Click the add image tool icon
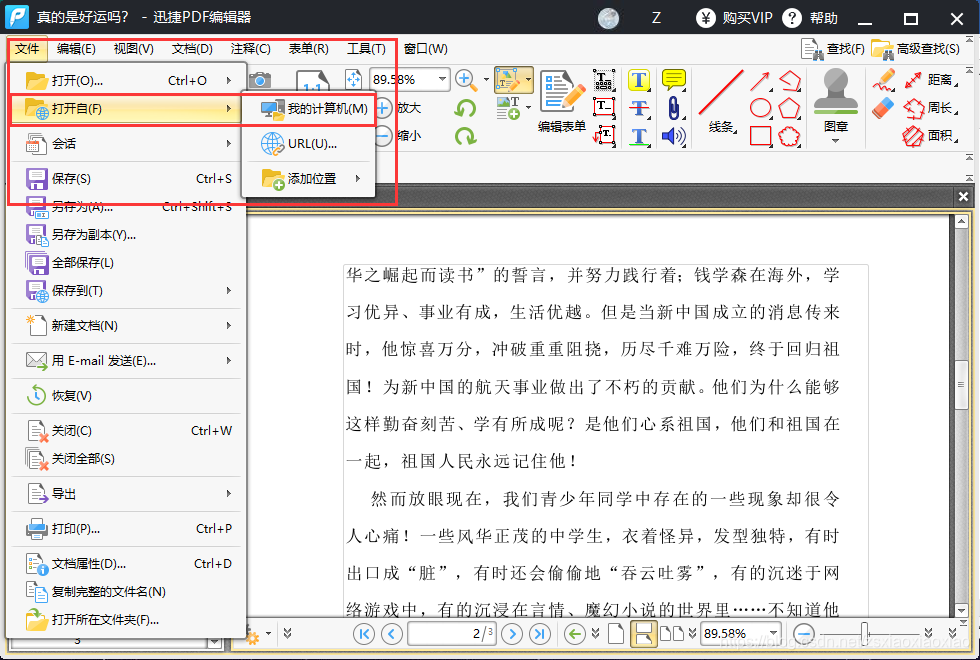 (508, 108)
